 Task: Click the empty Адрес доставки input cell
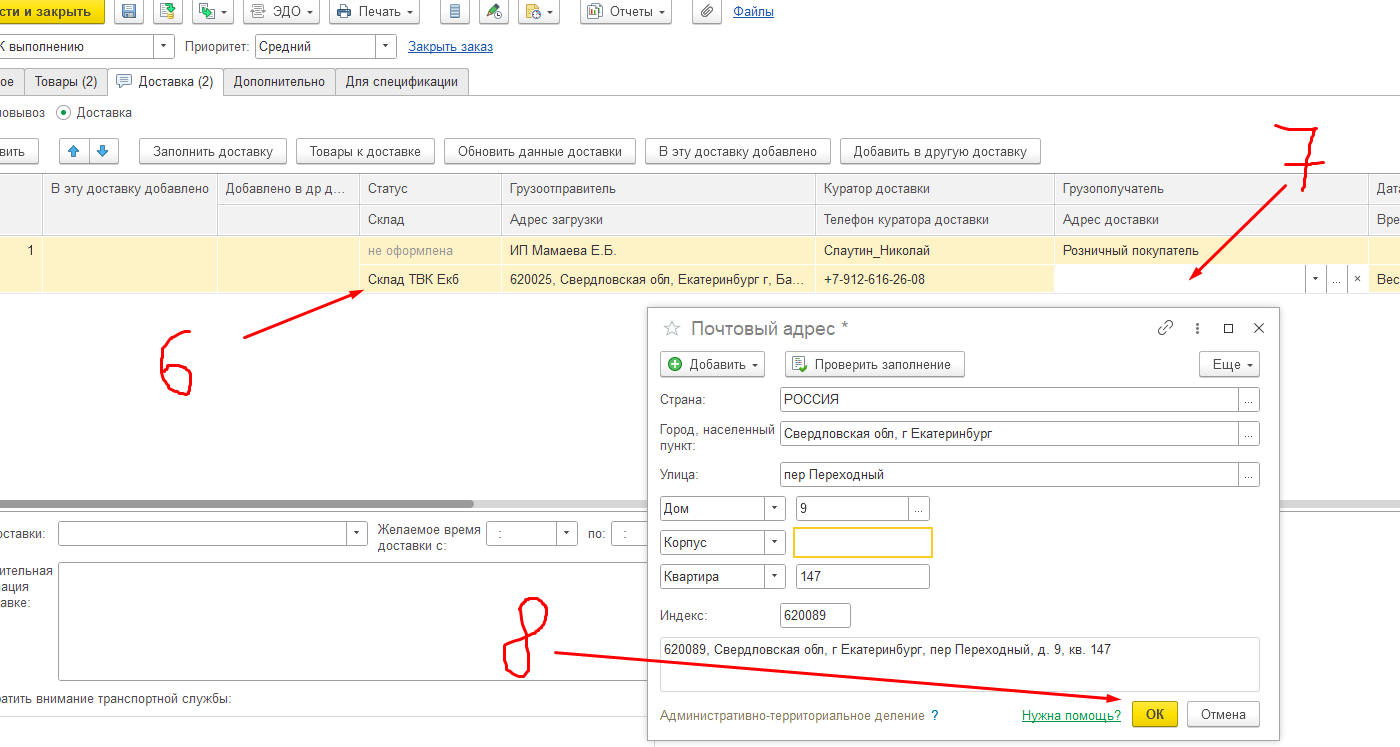pos(1180,279)
